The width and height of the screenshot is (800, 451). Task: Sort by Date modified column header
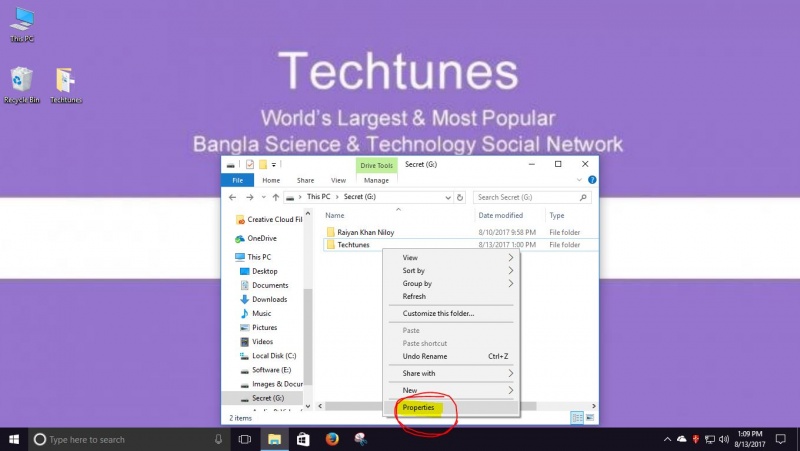coord(501,215)
